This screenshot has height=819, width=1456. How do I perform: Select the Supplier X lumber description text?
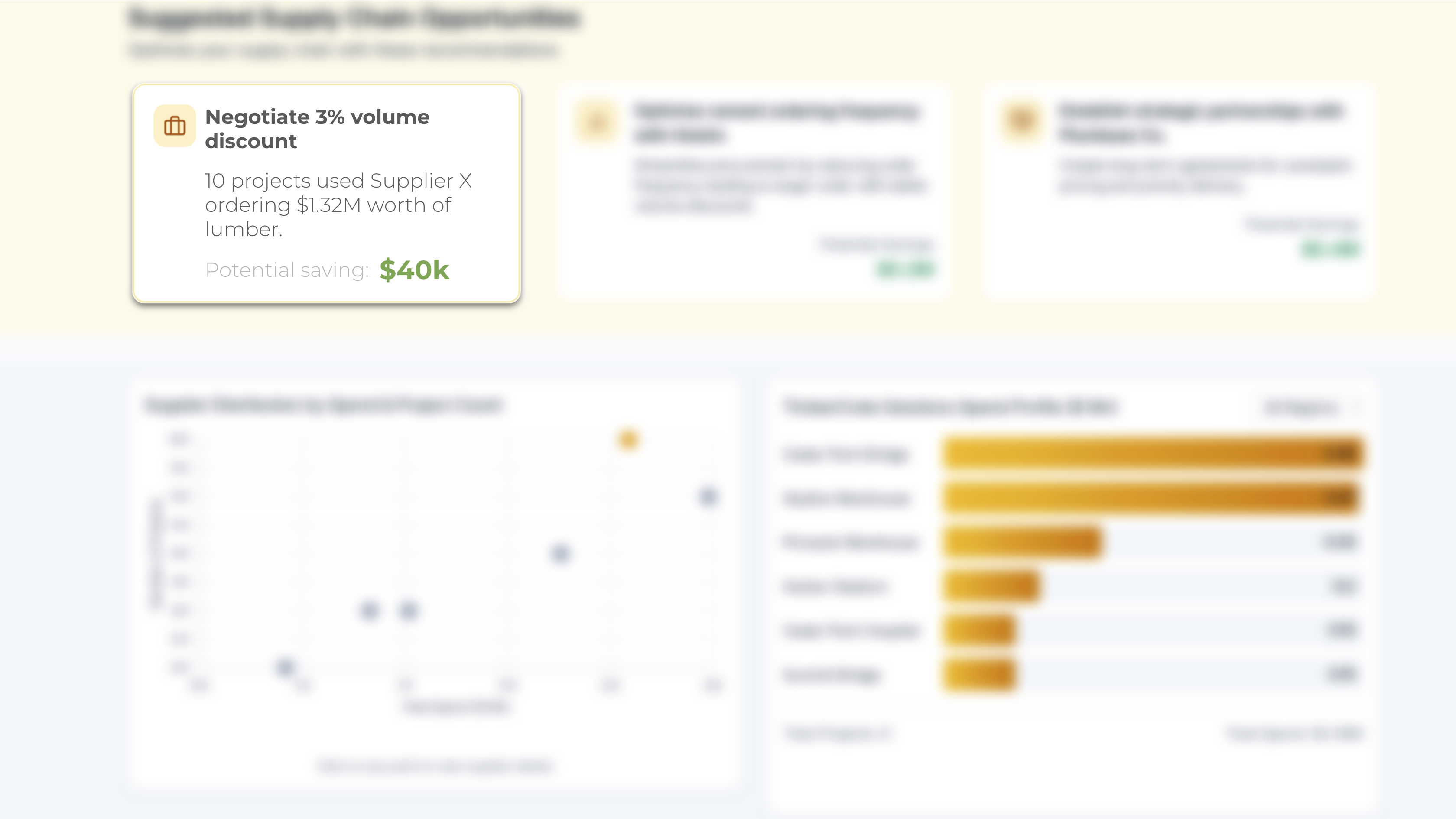(x=338, y=205)
